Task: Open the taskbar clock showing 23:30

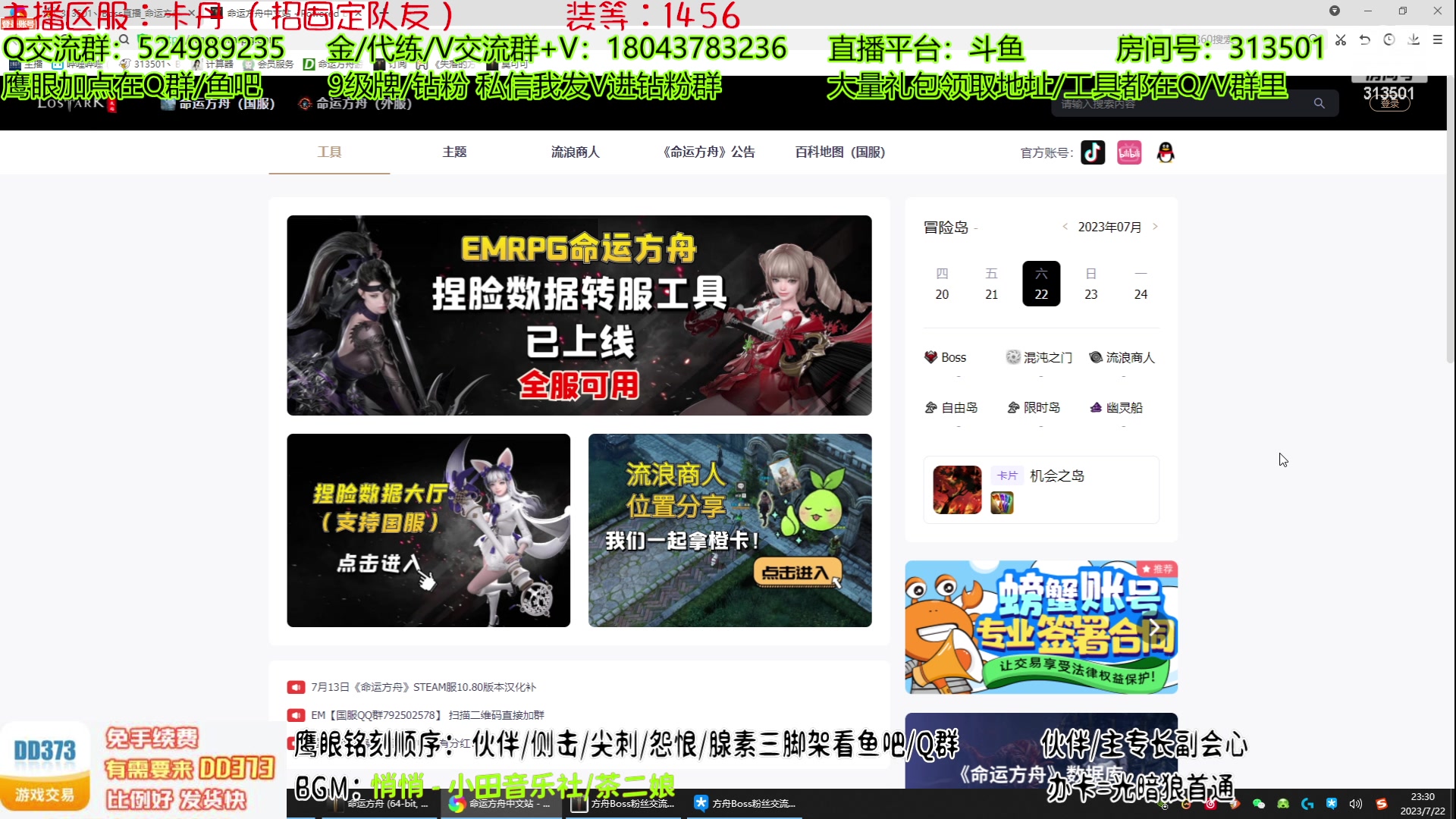Action: click(1423, 804)
